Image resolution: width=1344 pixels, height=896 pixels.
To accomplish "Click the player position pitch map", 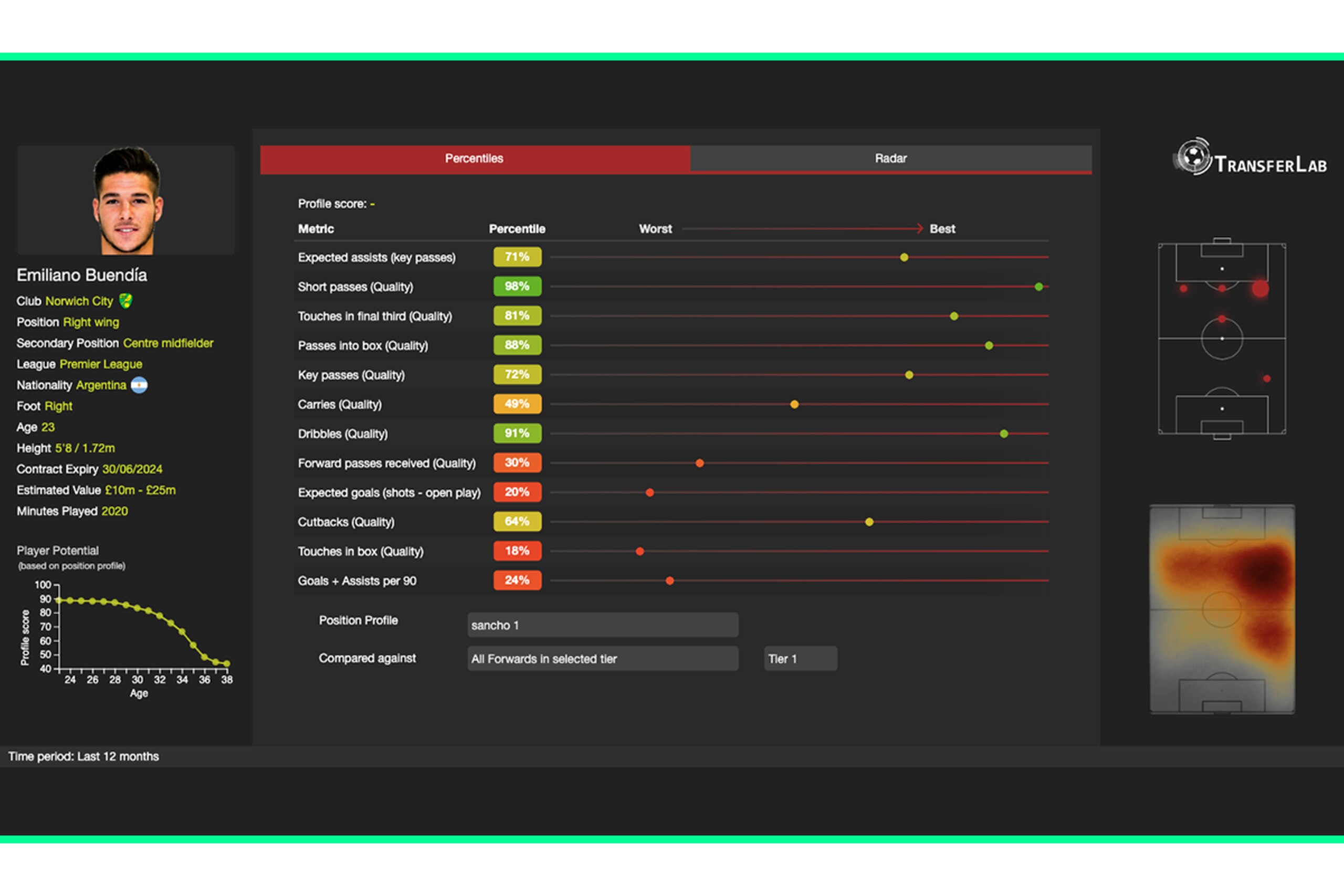I will tap(1222, 338).
